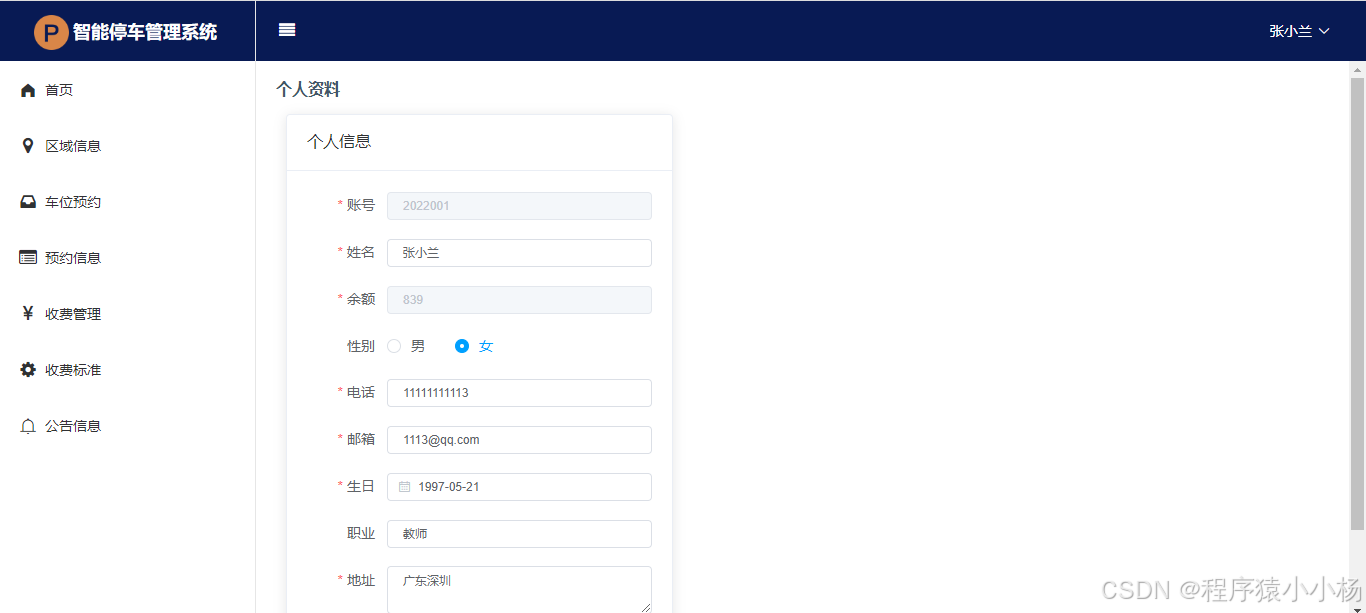Click the yen icon for 收费管理
The height and width of the screenshot is (613, 1366).
pos(28,314)
